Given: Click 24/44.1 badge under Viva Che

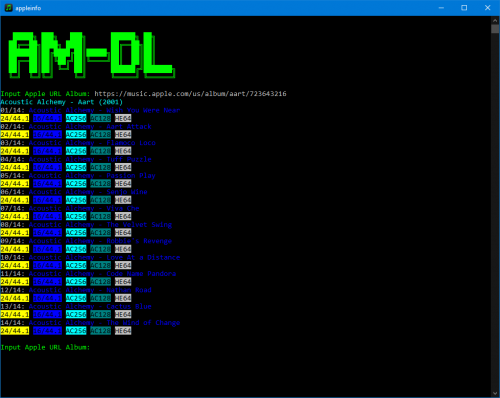Looking at the screenshot, I should tap(15, 216).
